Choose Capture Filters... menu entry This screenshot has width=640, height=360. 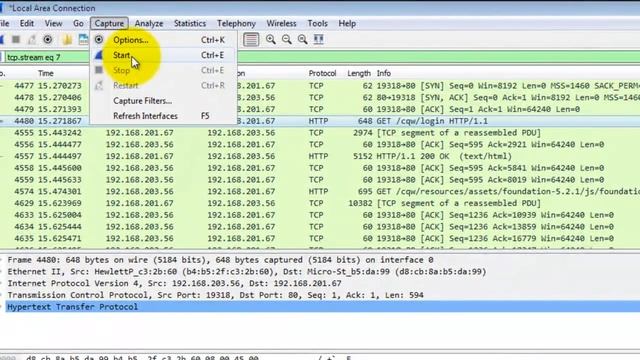point(163,101)
